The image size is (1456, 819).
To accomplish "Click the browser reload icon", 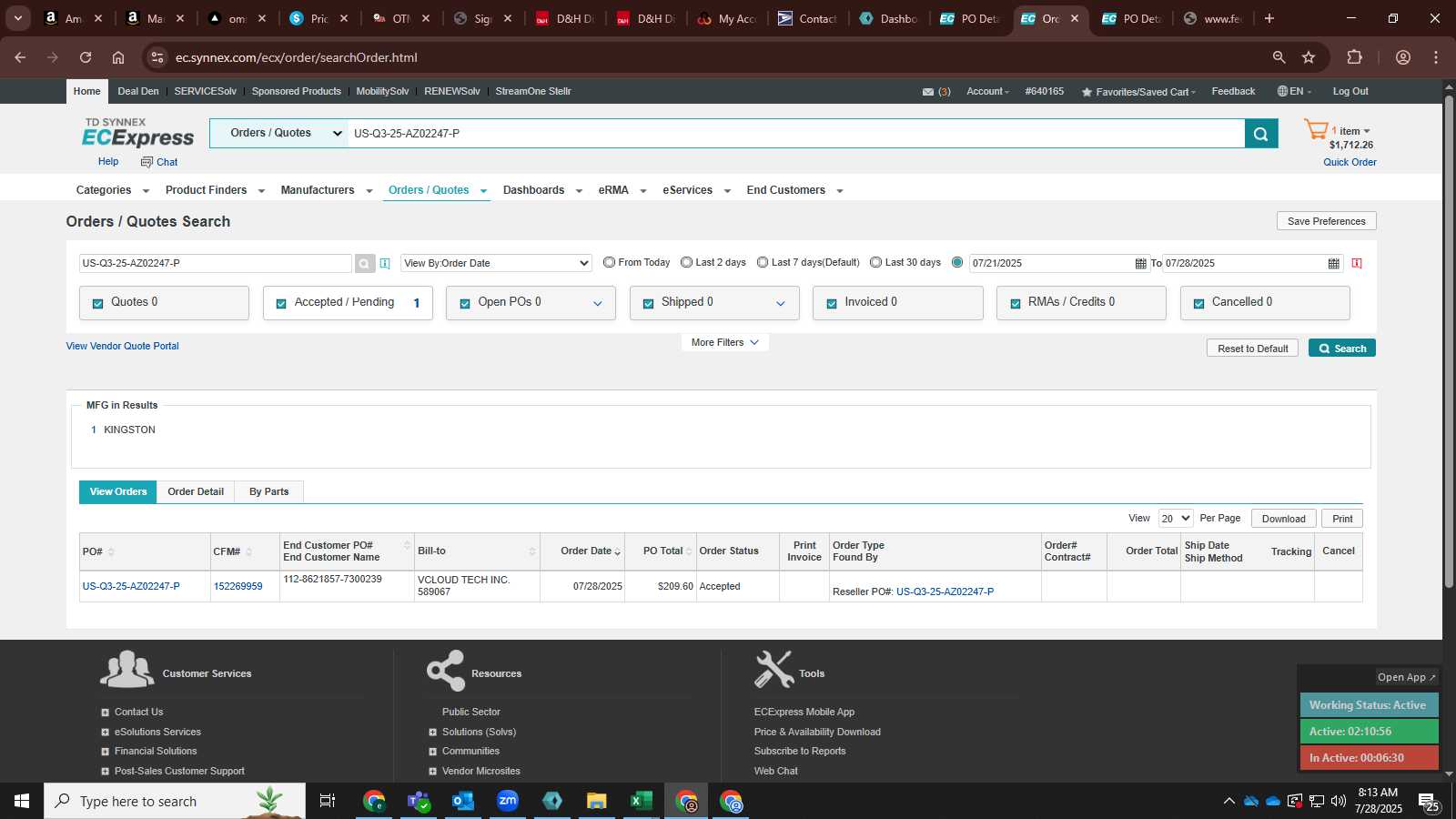I will pos(86,57).
